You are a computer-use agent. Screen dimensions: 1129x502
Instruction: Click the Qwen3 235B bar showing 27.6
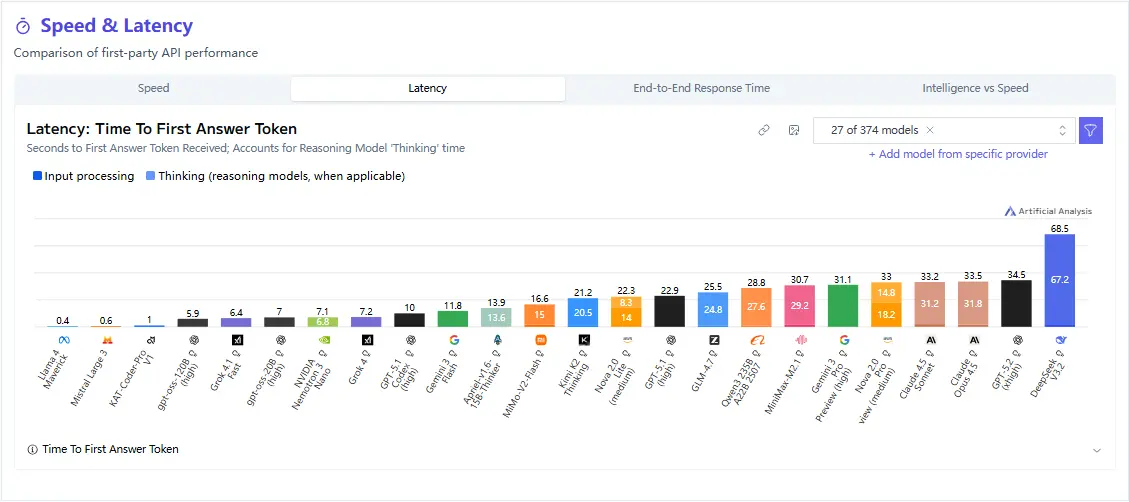(x=756, y=308)
